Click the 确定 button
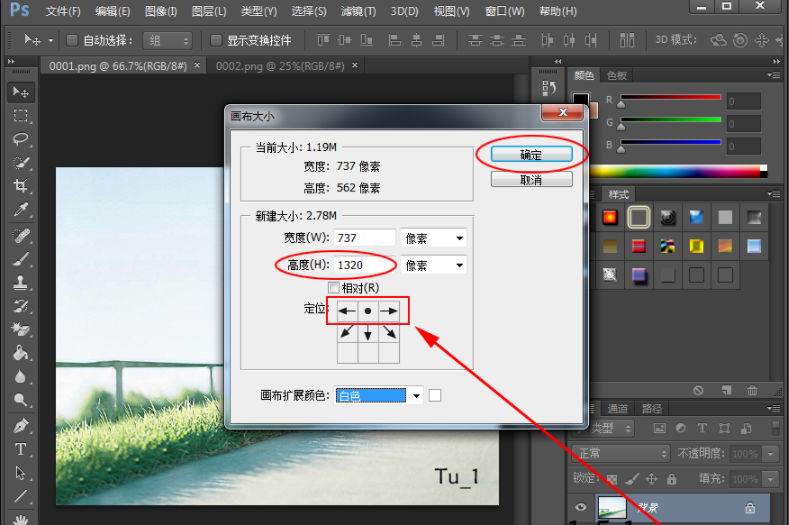Viewport: 789px width, 525px height. 530,154
